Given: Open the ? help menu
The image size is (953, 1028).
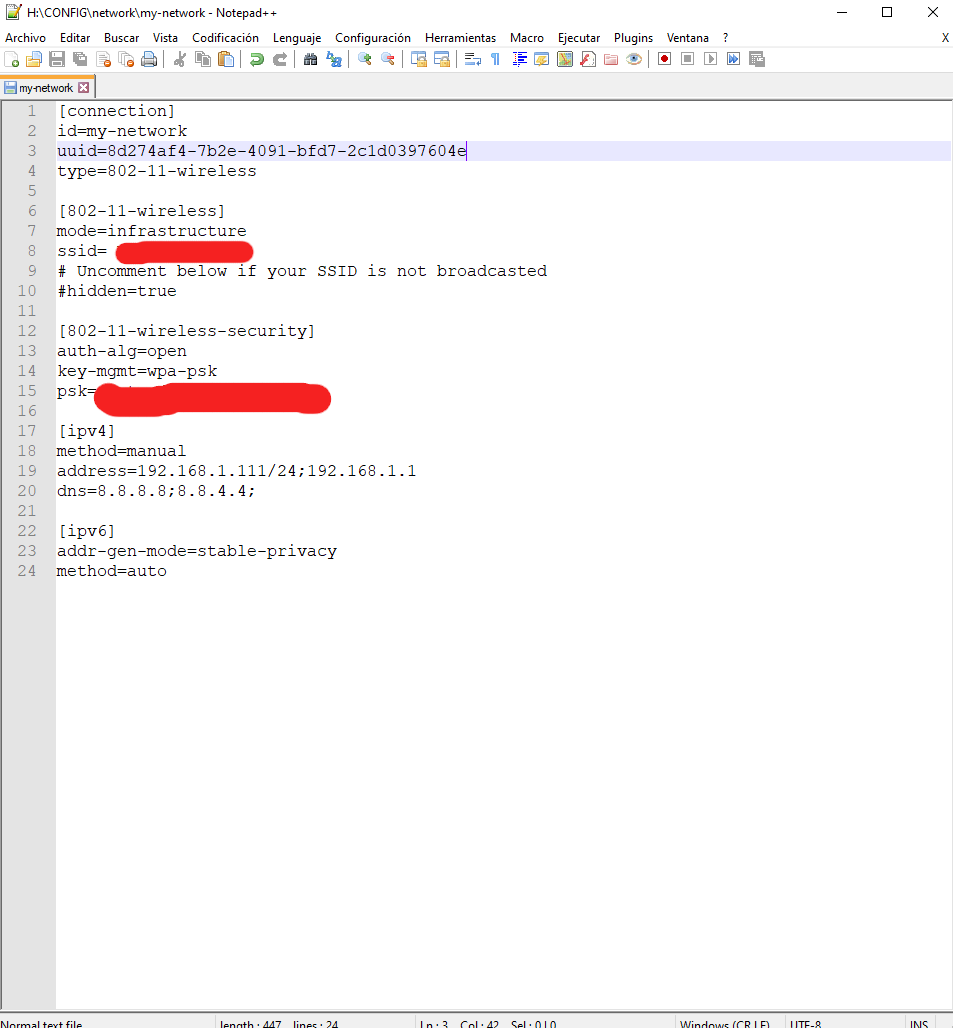Looking at the screenshot, I should coord(726,38).
